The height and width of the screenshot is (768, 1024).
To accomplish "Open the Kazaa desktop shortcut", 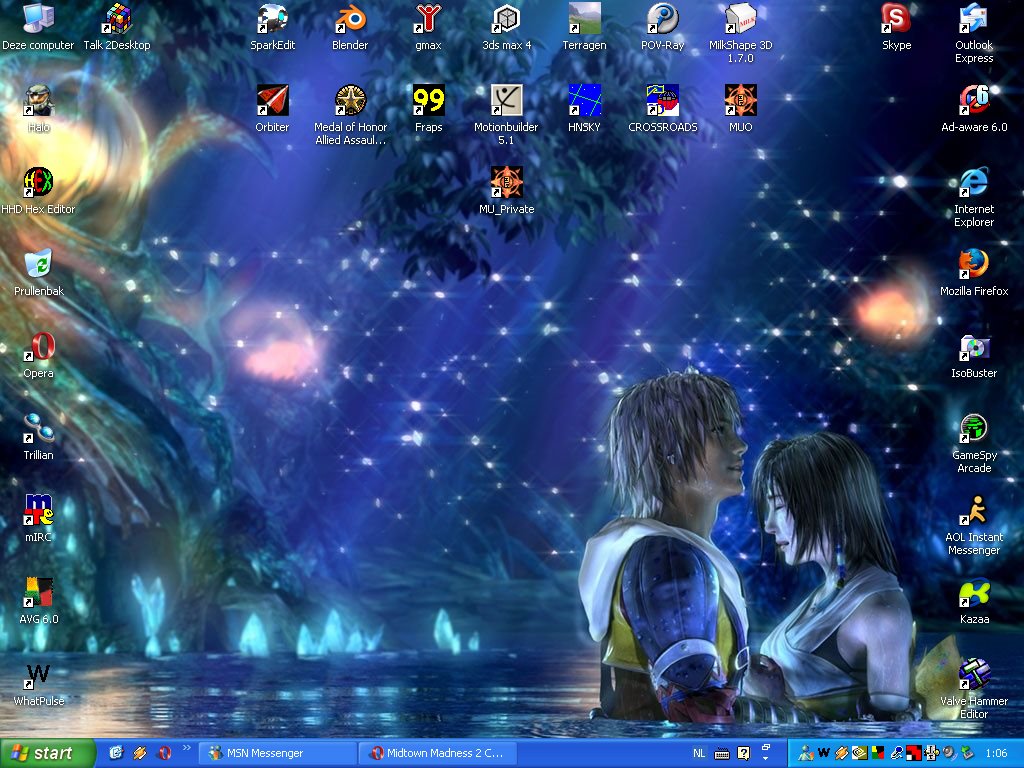I will (973, 593).
